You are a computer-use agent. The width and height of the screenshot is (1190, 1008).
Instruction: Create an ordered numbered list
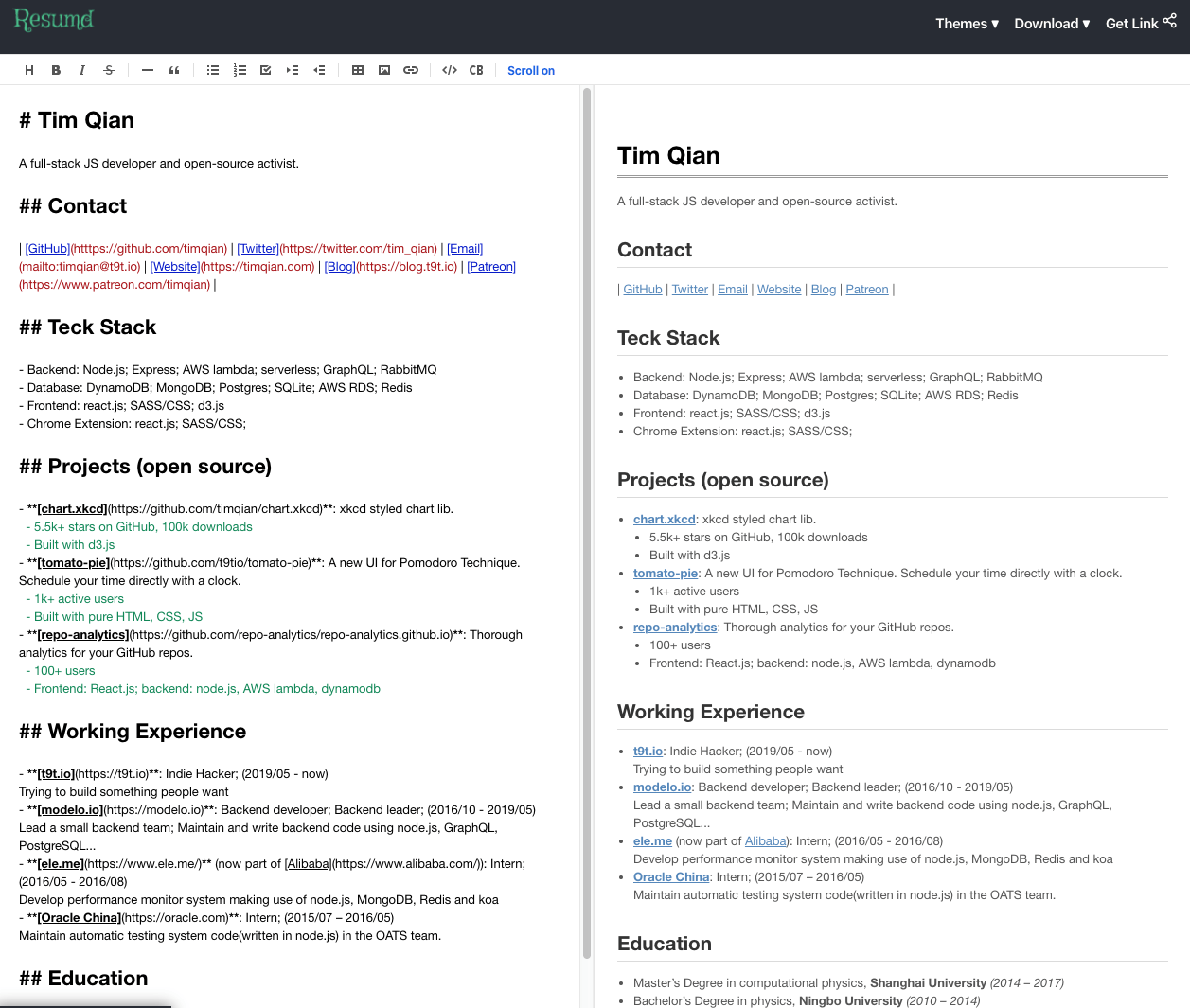coord(240,70)
